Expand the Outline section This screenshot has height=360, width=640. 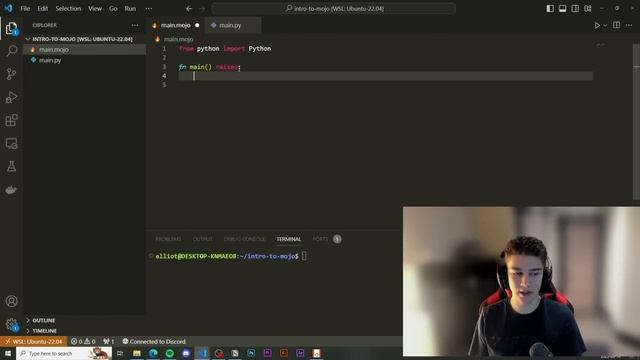point(44,321)
